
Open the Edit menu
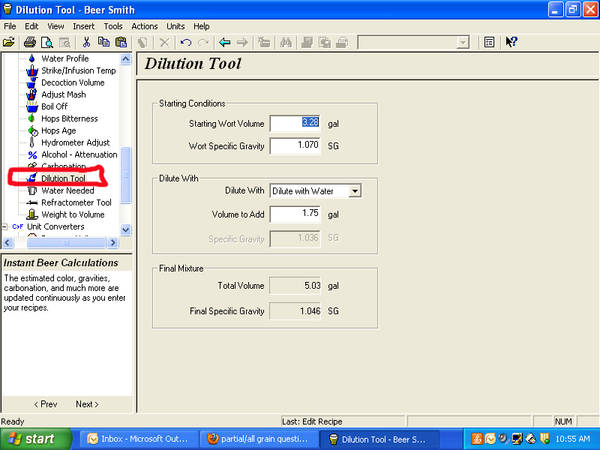[x=31, y=26]
